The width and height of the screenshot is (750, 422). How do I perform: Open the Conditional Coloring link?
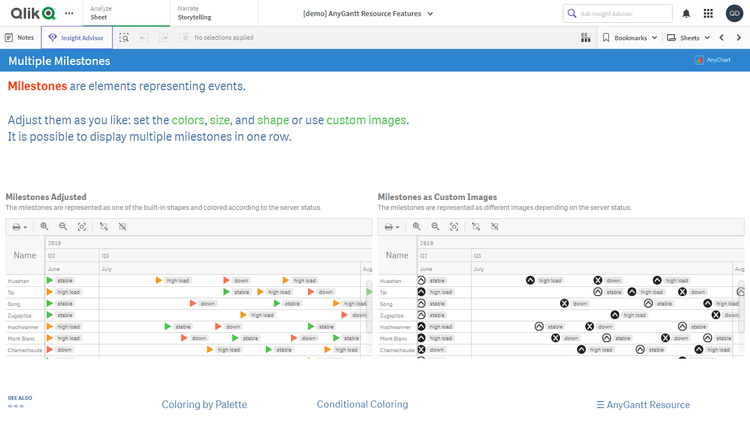pyautogui.click(x=362, y=405)
